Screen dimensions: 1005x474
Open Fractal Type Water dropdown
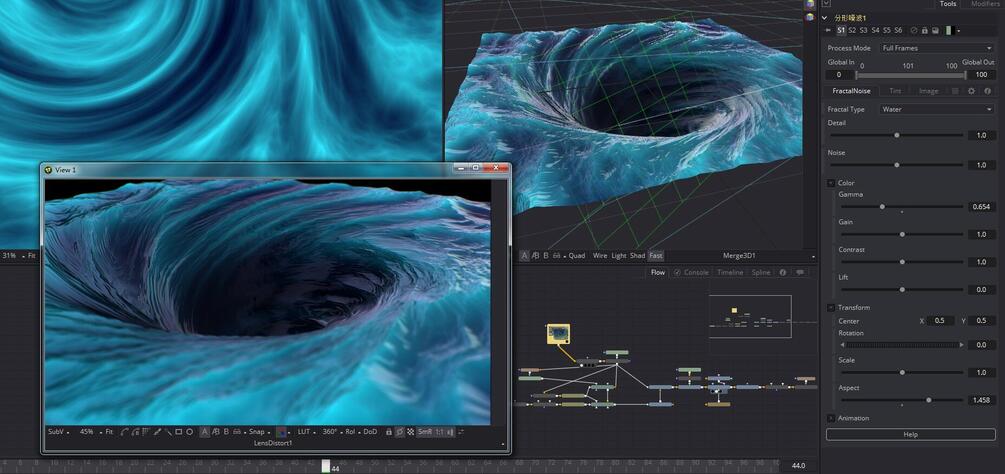click(x=936, y=110)
